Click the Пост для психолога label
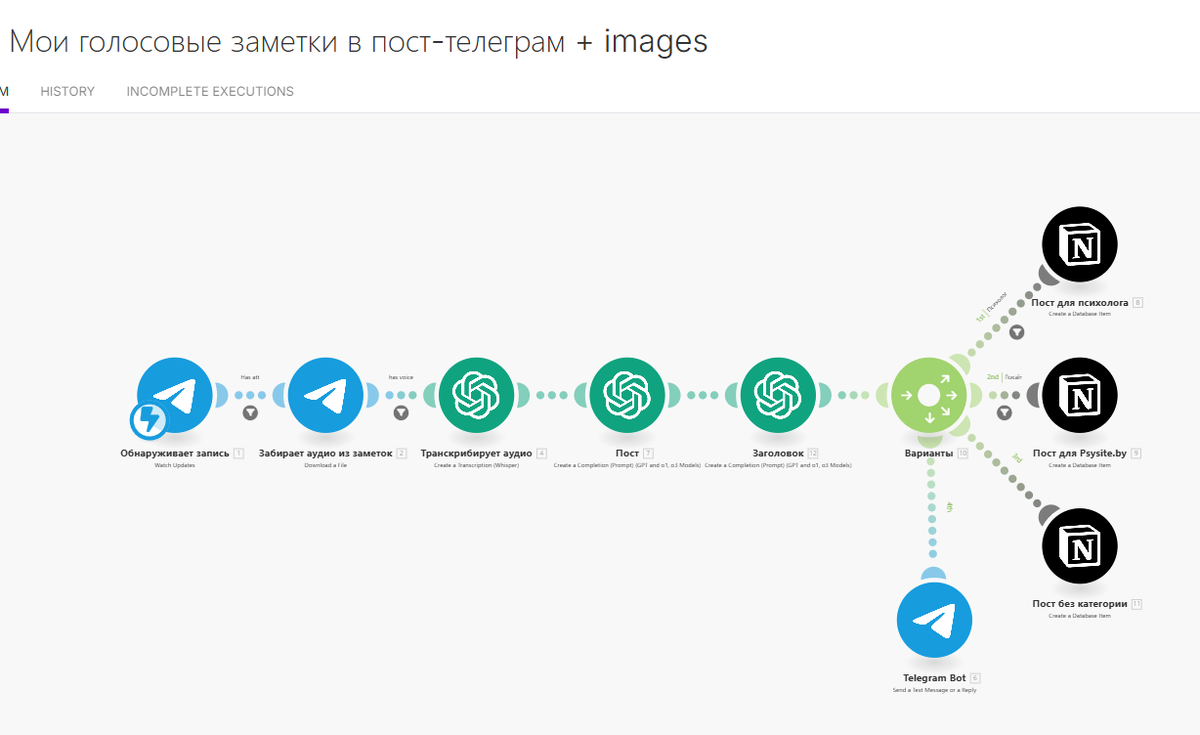The height and width of the screenshot is (735, 1200). tap(1080, 302)
